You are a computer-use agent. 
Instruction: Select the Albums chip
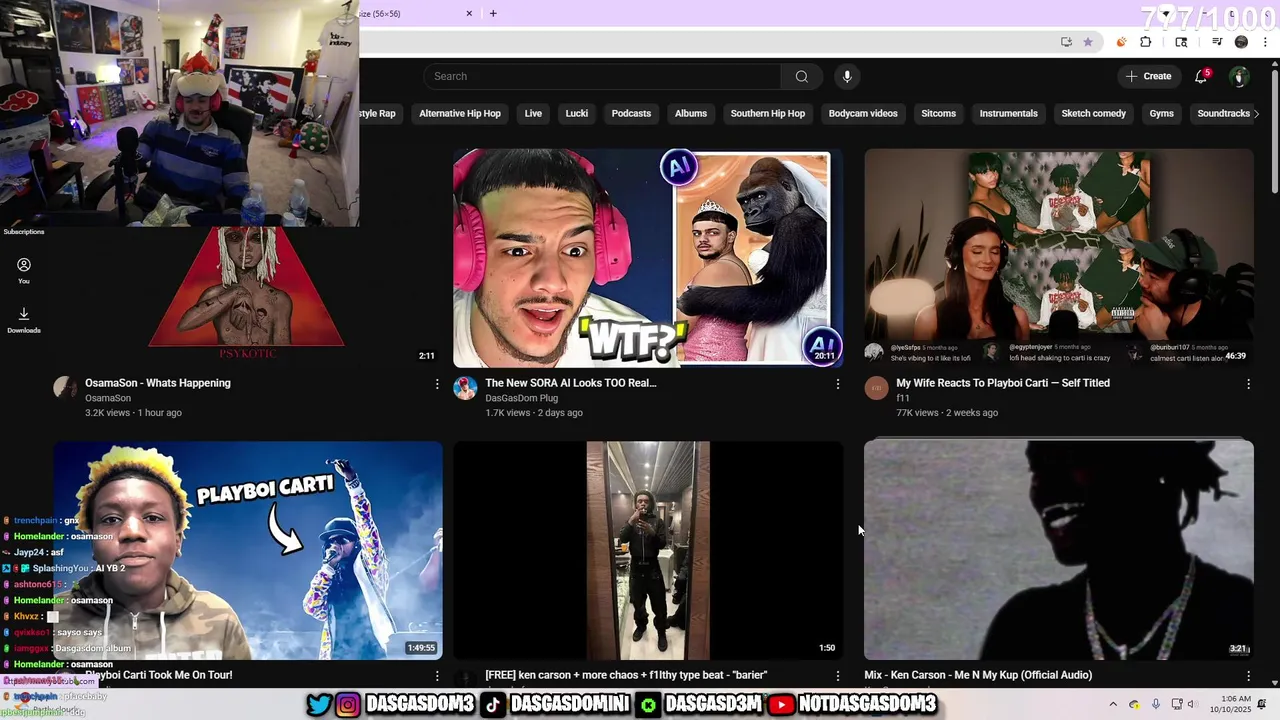tap(691, 114)
